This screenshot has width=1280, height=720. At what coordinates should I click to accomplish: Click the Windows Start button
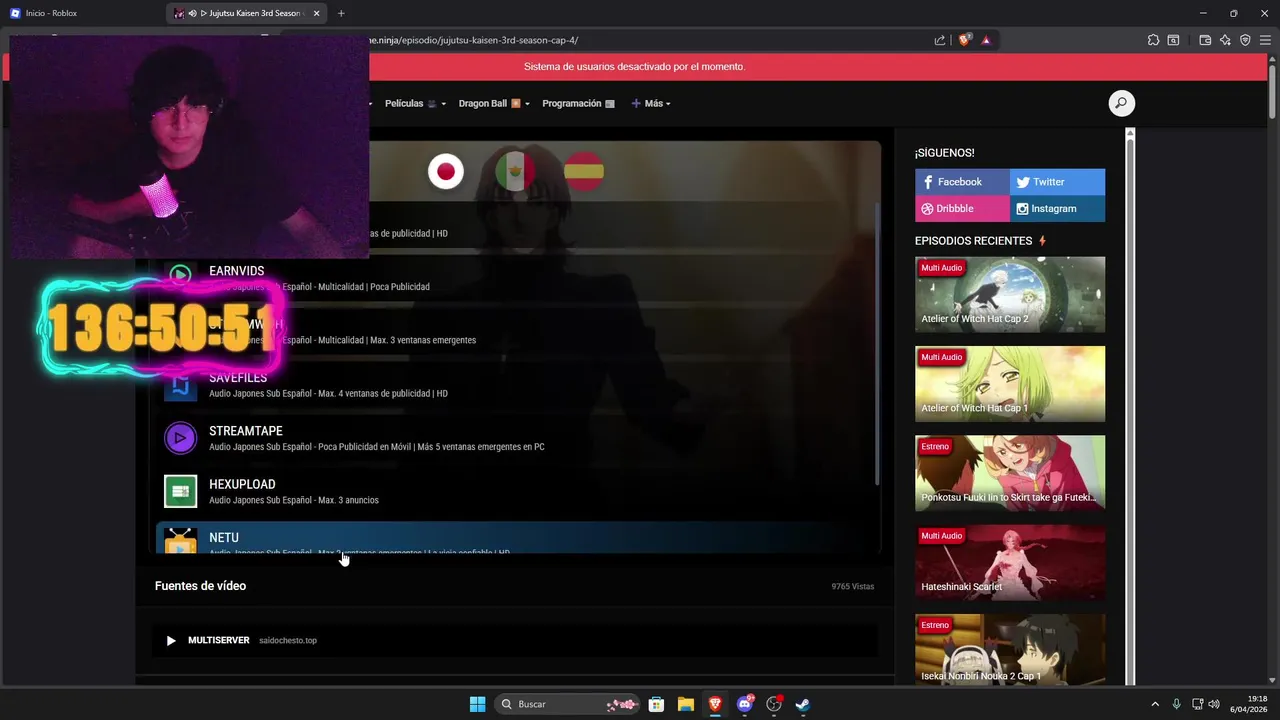[477, 704]
